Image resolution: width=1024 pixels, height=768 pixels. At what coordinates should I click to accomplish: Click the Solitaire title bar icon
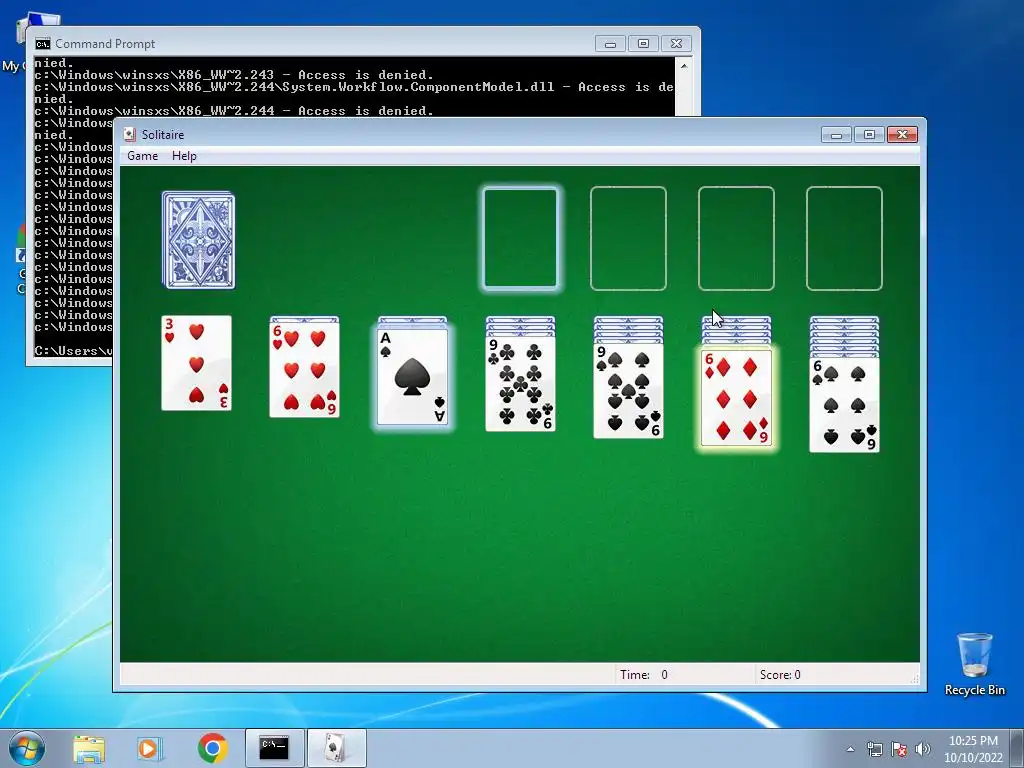click(x=130, y=135)
